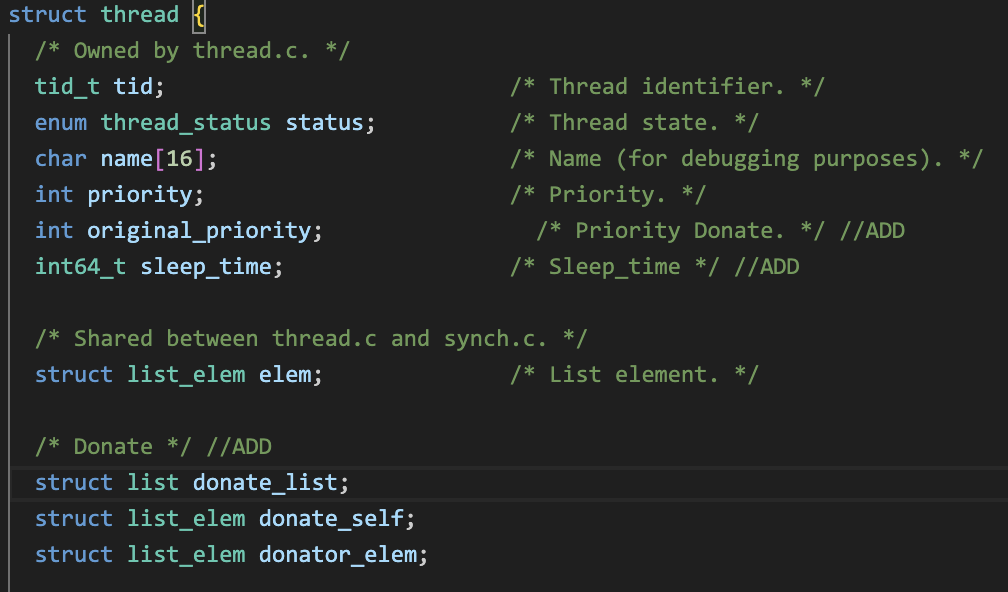Screen dimensions: 1008x592
Task: Click the donate_list variable name
Action: (x=265, y=483)
